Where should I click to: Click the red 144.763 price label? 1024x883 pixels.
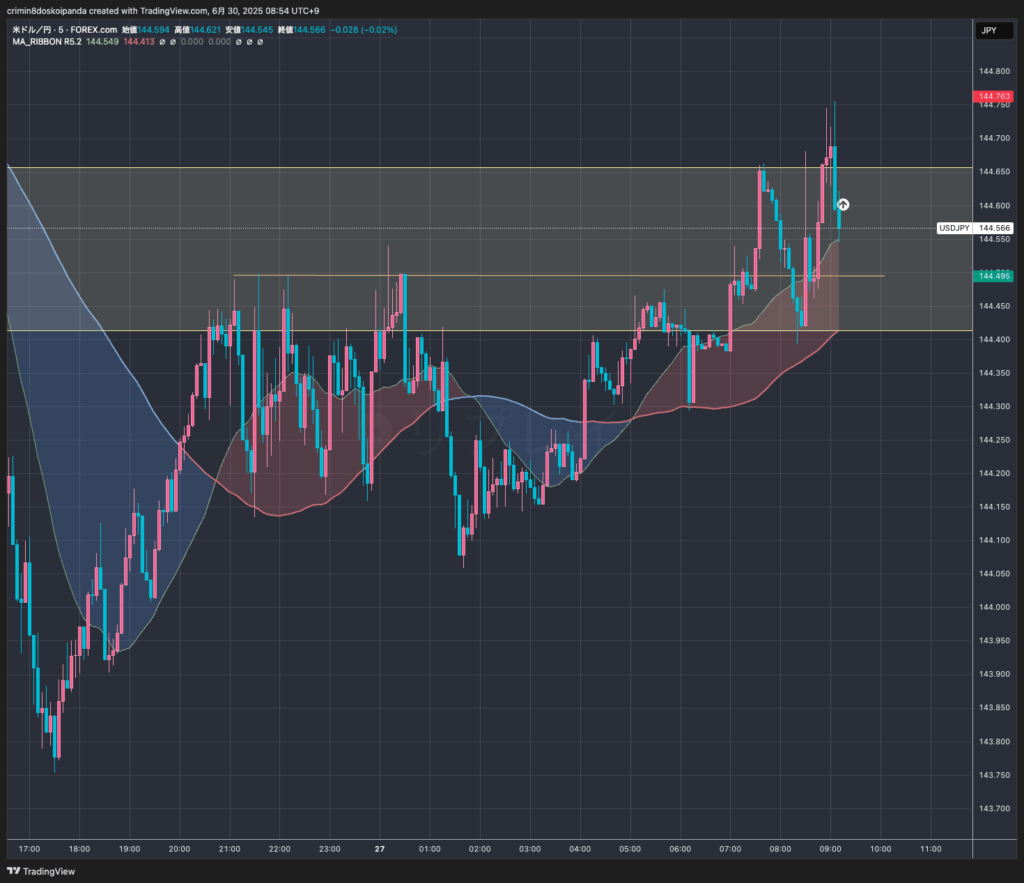pyautogui.click(x=993, y=96)
